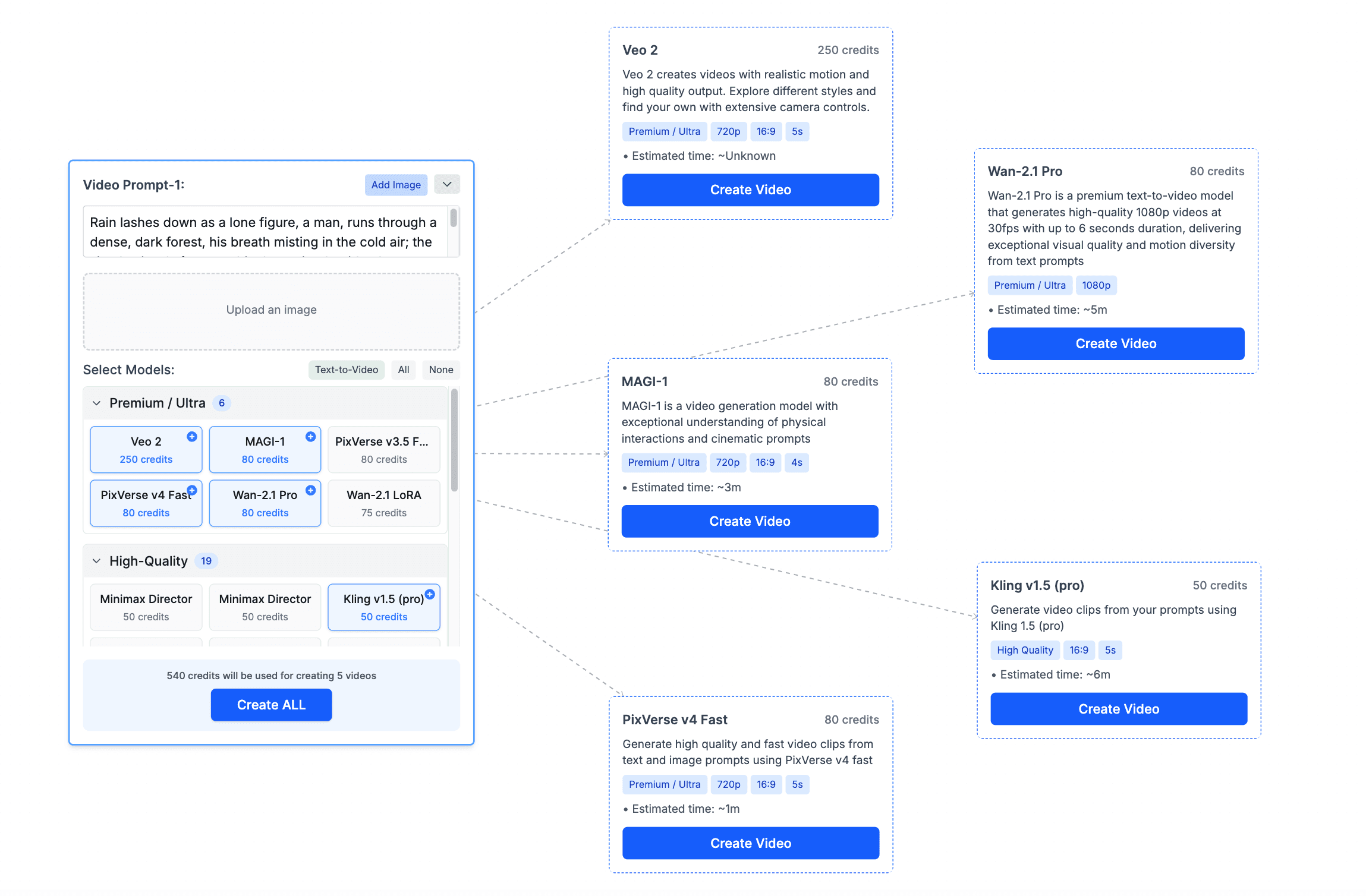Click the 4s tag on MAGI-1 card
1366x896 pixels.
click(797, 462)
